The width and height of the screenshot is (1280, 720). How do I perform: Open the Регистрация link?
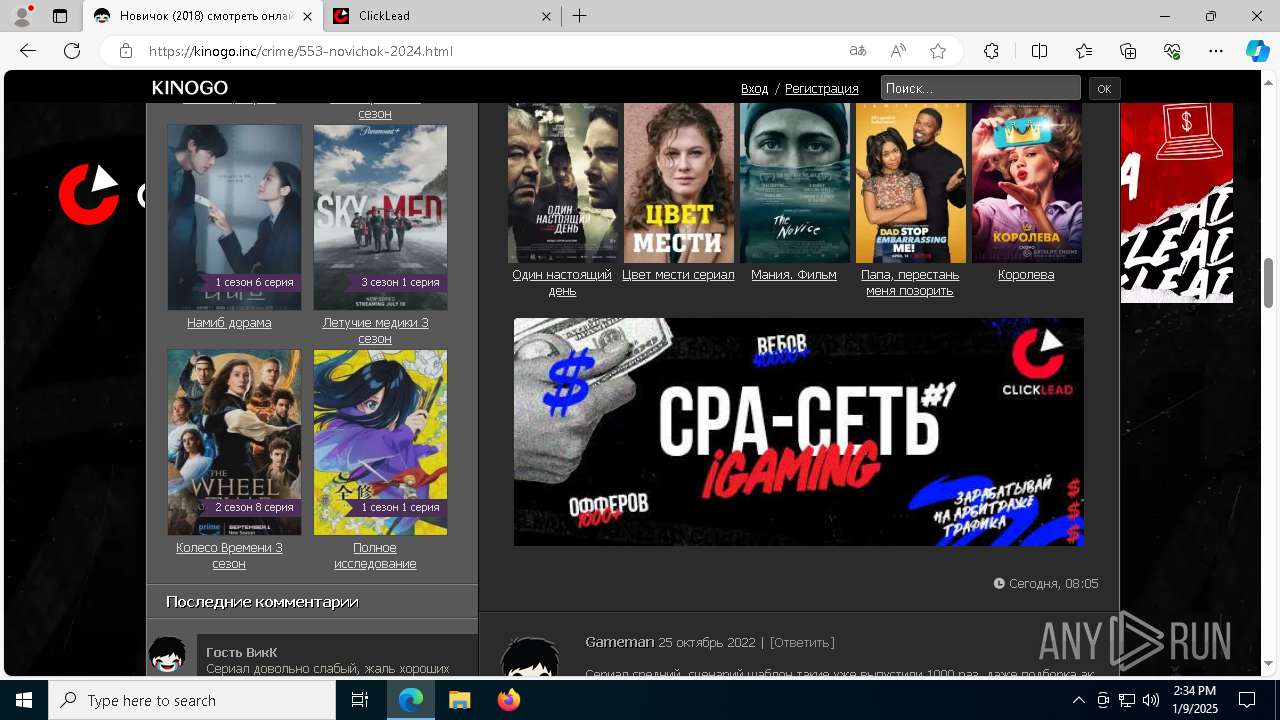pyautogui.click(x=821, y=88)
